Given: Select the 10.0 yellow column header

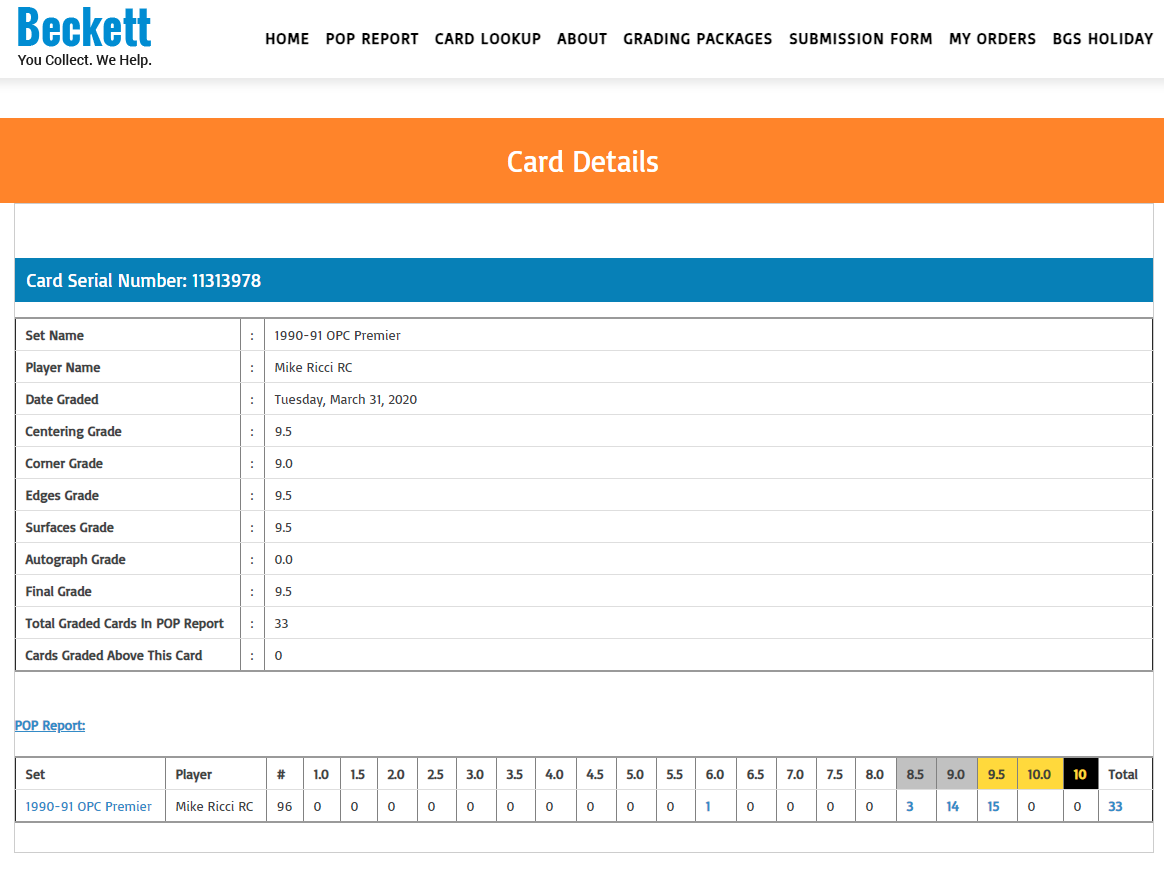Looking at the screenshot, I should coord(1039,774).
